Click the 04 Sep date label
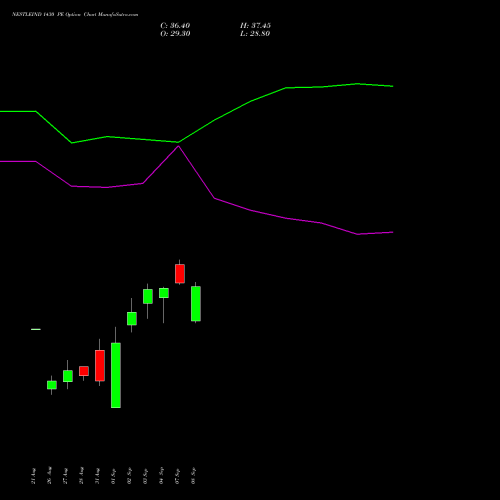This screenshot has height=500, width=500. tap(161, 476)
